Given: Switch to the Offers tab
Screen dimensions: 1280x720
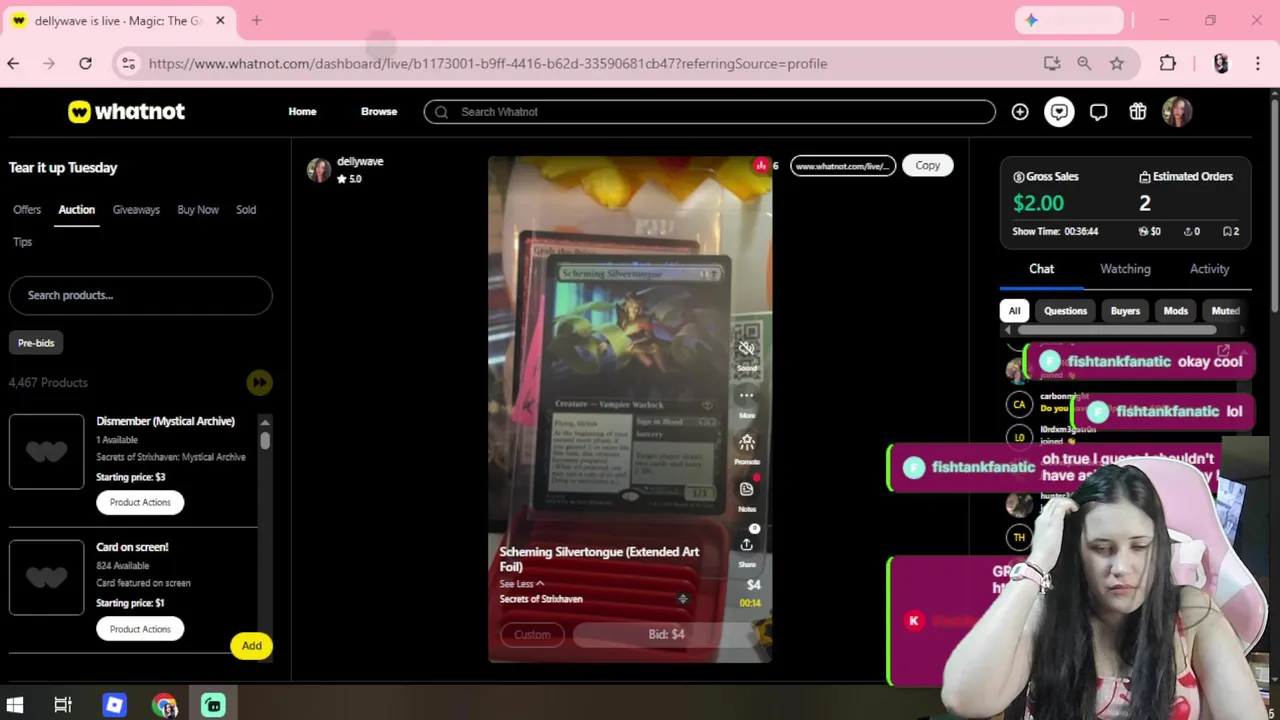Looking at the screenshot, I should [27, 210].
